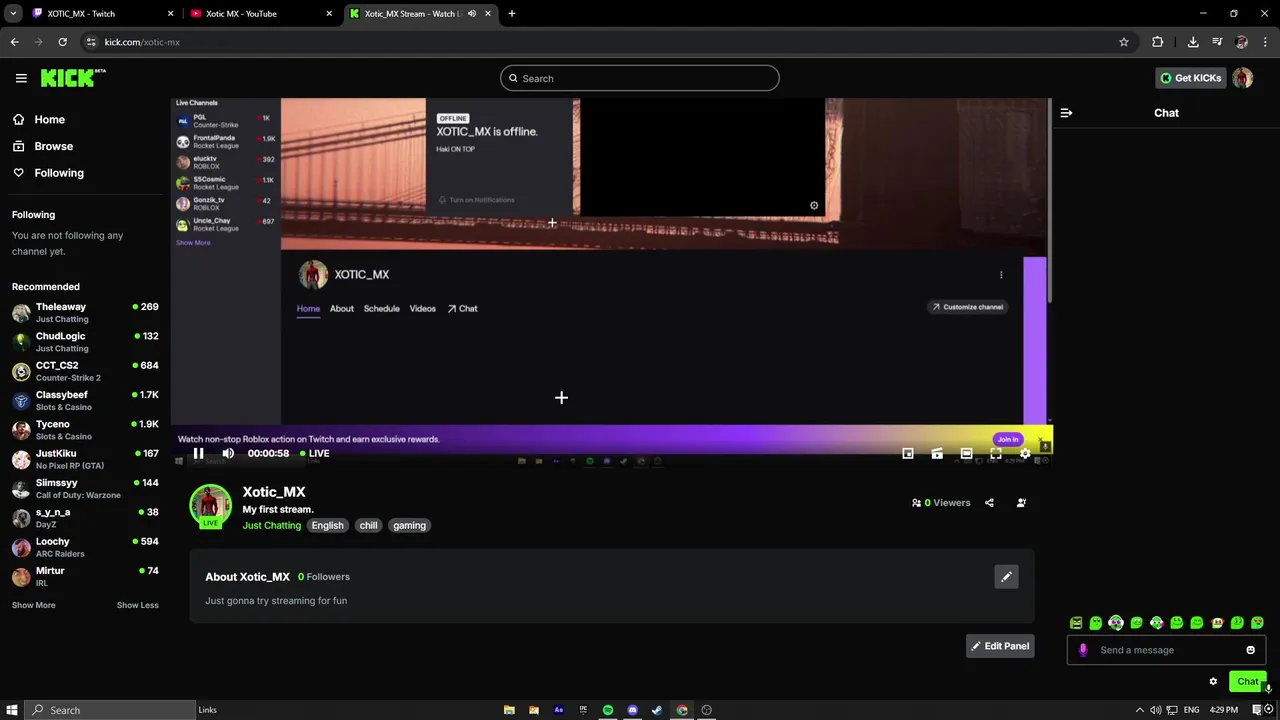
Task: Open recommended channel s_y_n_a
Action: pyautogui.click(x=85, y=518)
